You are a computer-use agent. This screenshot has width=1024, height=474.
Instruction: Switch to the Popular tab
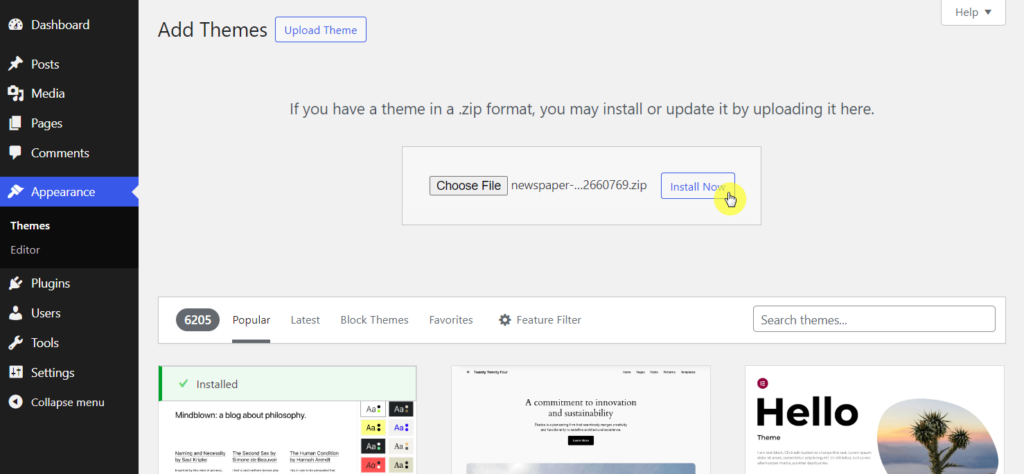251,320
